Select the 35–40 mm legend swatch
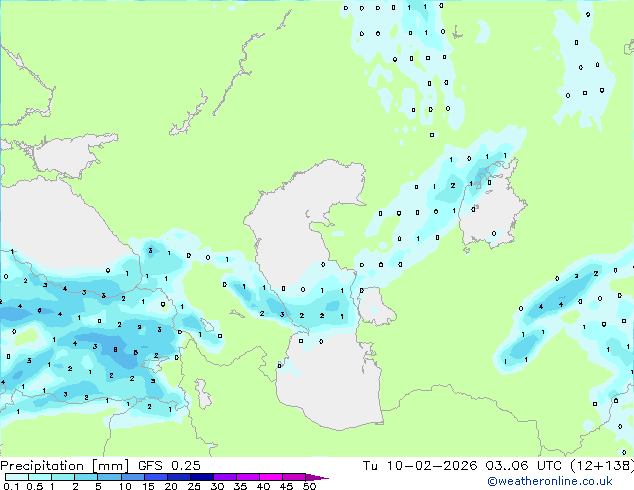This screenshot has height=490, width=634. [x=247, y=477]
